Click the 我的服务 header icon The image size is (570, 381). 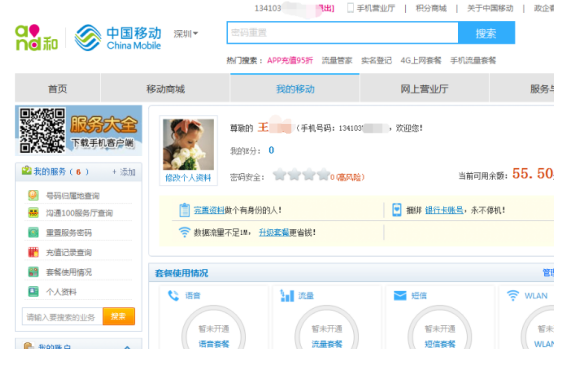pyautogui.click(x=26, y=171)
